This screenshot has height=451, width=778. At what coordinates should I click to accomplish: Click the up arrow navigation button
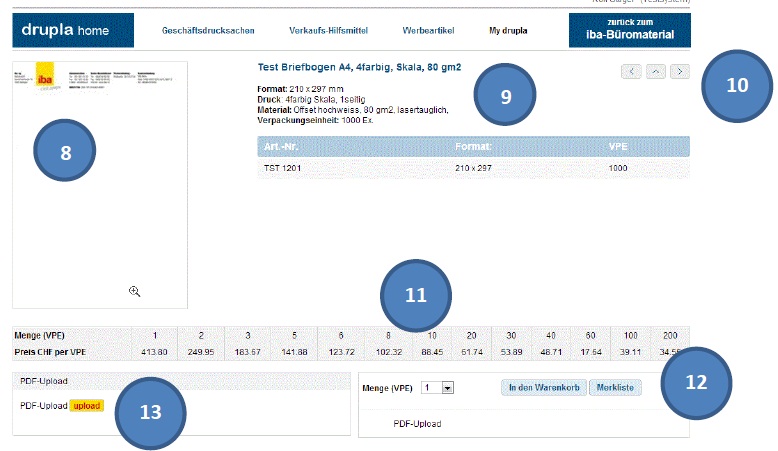point(655,72)
